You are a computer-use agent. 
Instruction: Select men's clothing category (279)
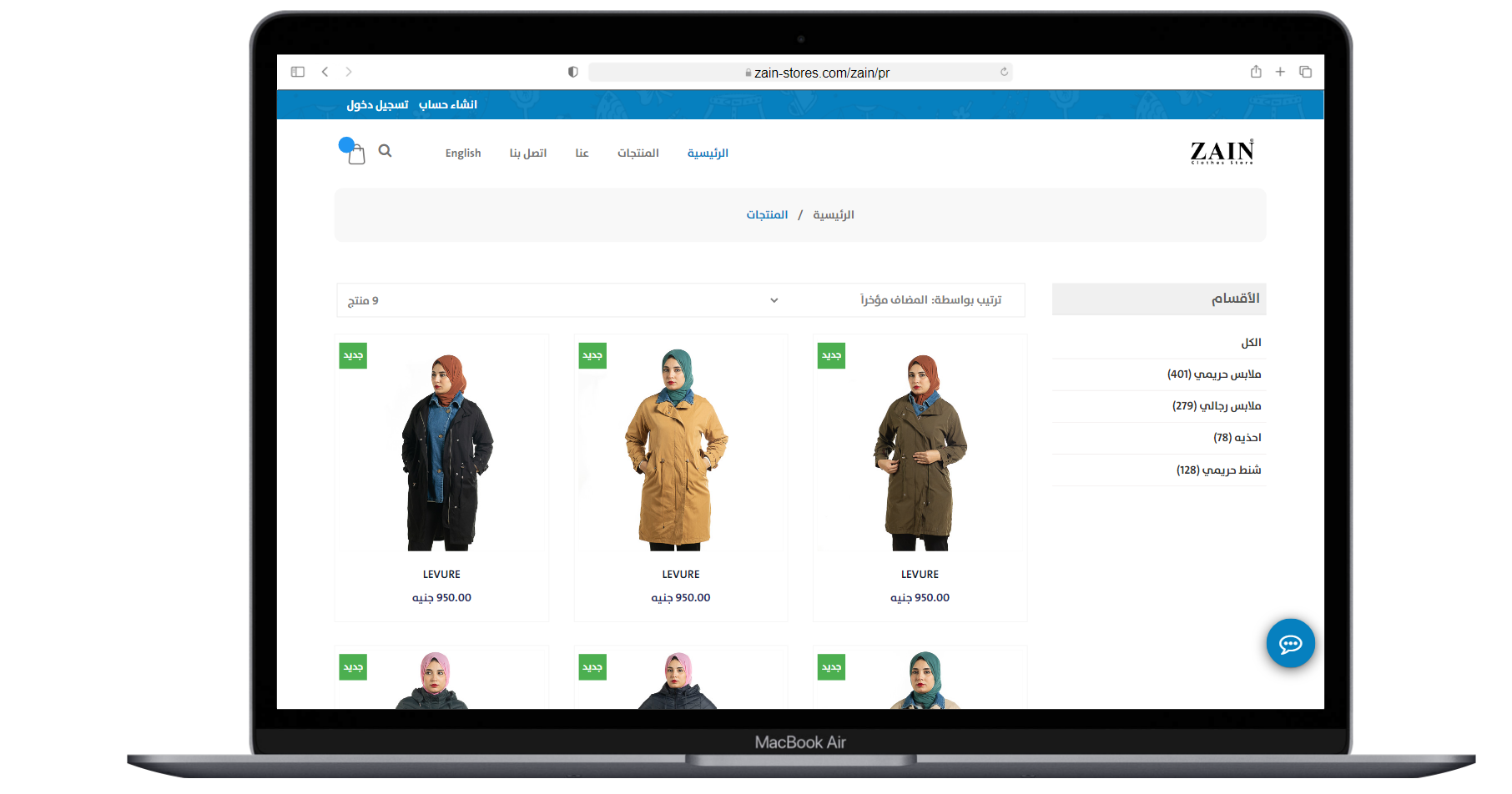coord(1217,406)
